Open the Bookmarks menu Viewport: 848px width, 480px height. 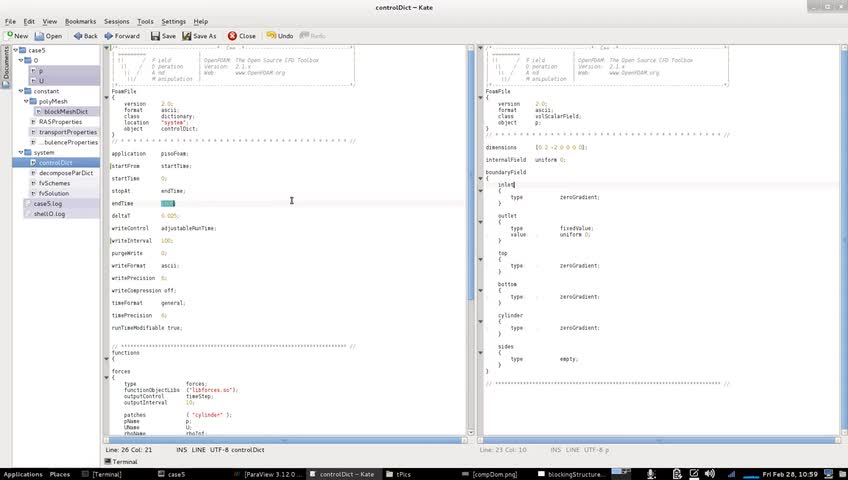pyautogui.click(x=80, y=21)
